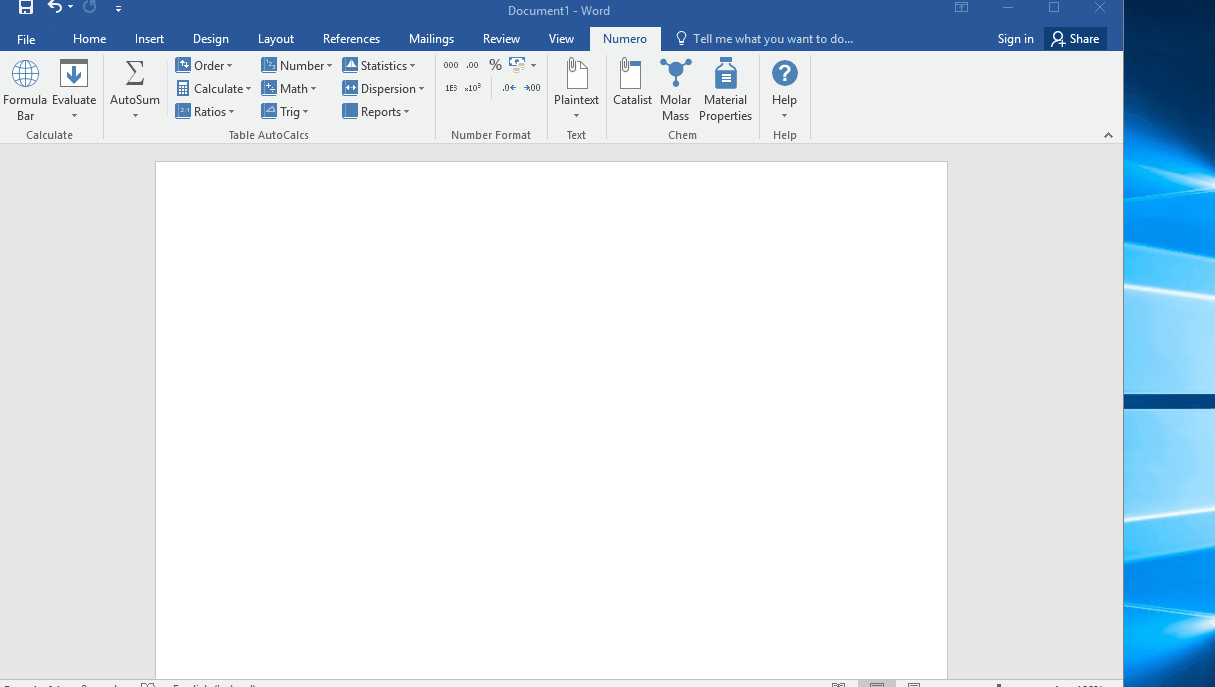Expand the Trig menu
The height and width of the screenshot is (687, 1215).
click(285, 112)
